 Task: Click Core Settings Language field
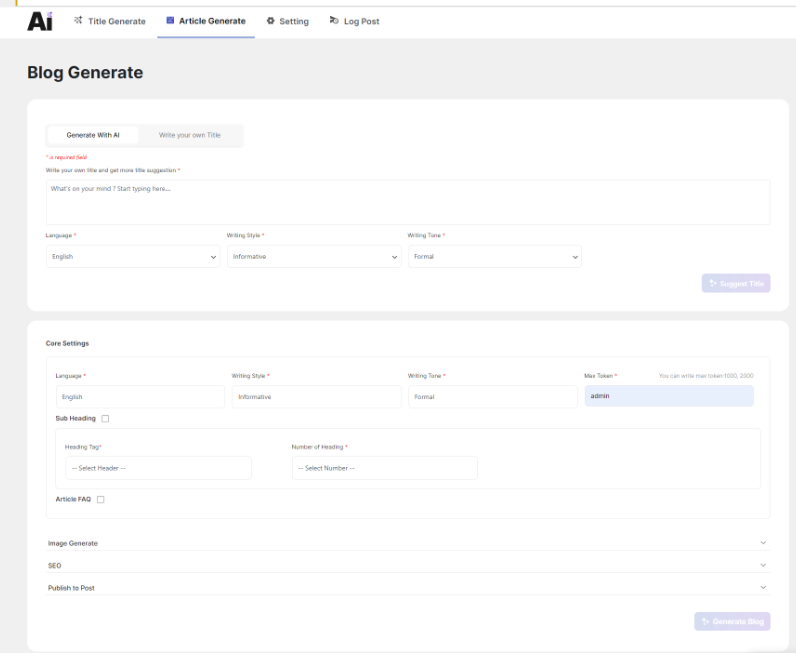pos(140,397)
